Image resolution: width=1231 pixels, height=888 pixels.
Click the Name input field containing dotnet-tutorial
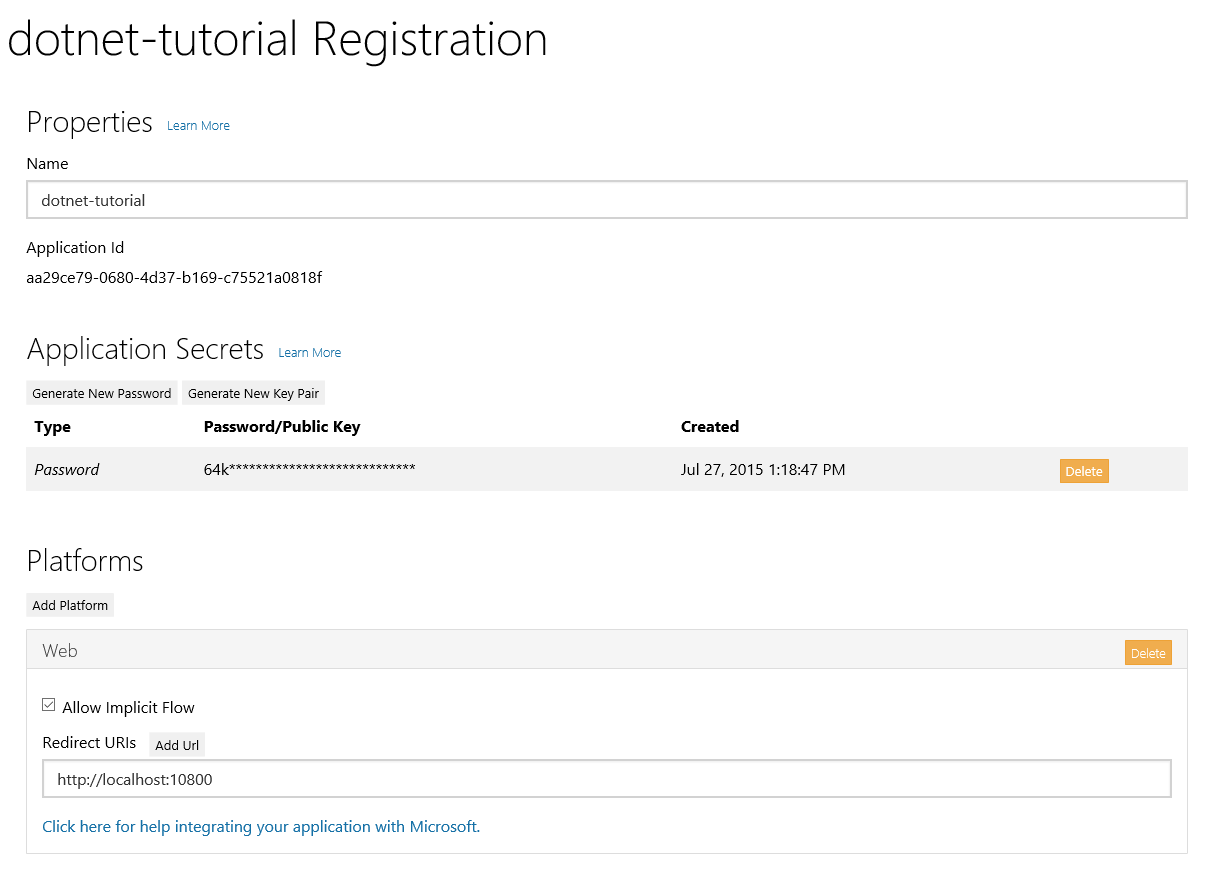607,200
